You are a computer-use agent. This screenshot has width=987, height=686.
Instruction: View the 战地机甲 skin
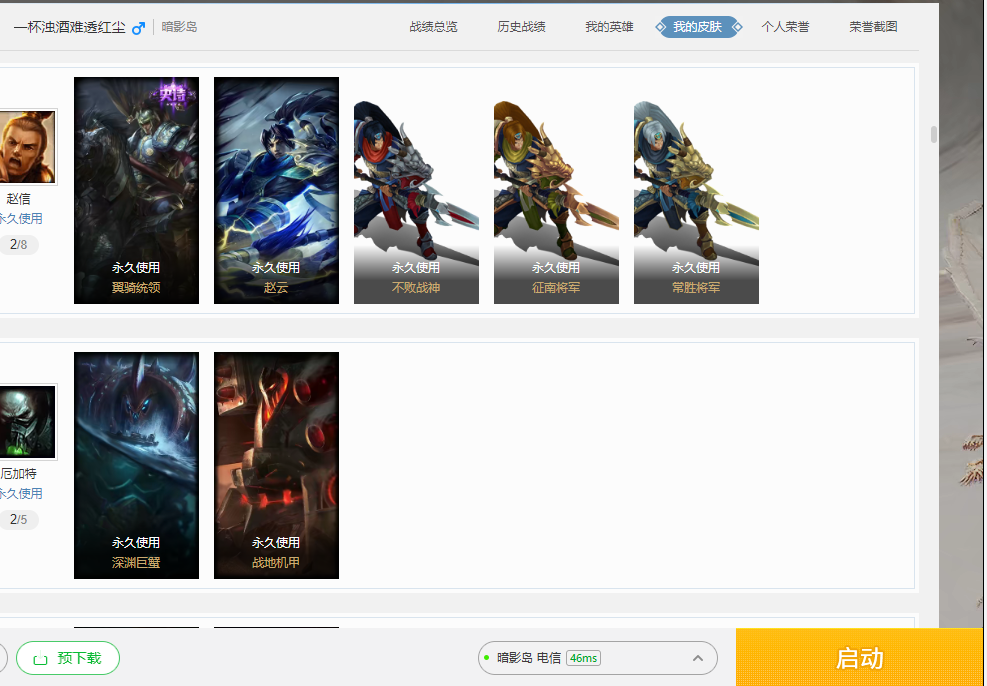click(x=276, y=465)
